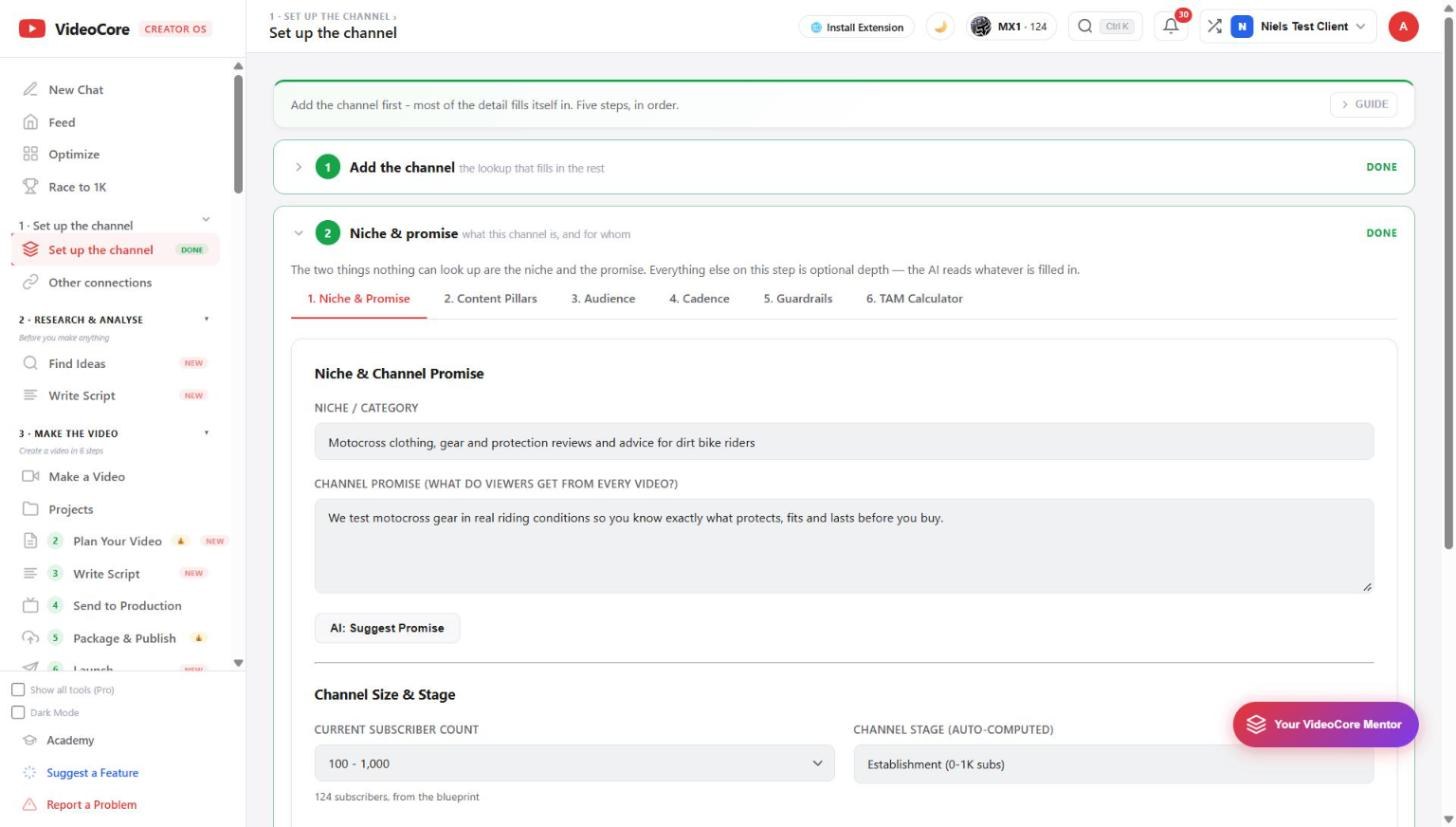Screen dimensions: 1456x827
Task: Click the Projects folder icon
Action: click(x=30, y=509)
